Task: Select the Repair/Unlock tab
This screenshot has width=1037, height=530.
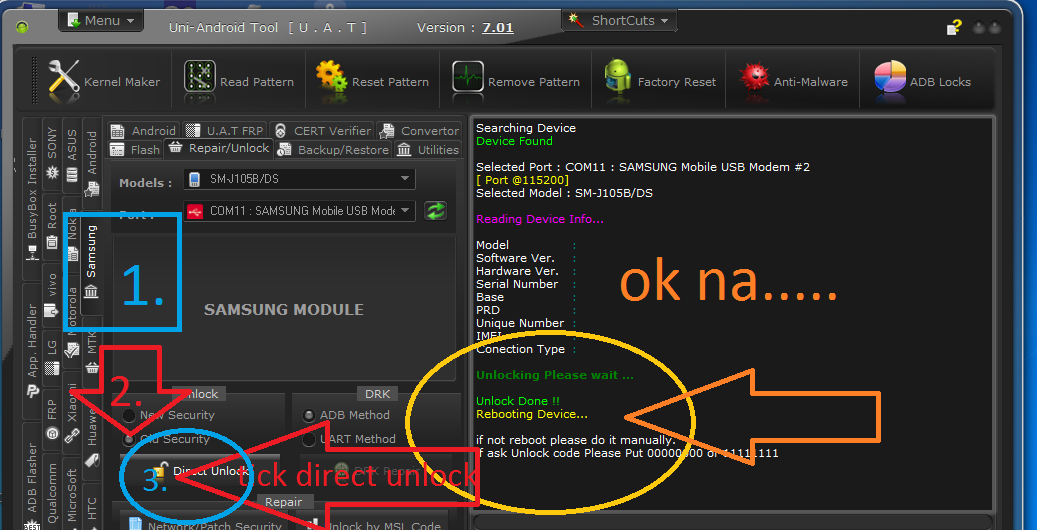Action: (x=219, y=148)
